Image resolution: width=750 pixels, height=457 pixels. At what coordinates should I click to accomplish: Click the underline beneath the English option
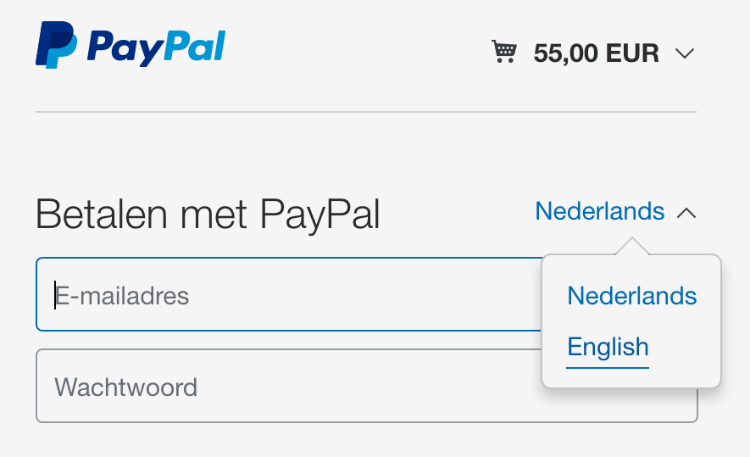607,368
